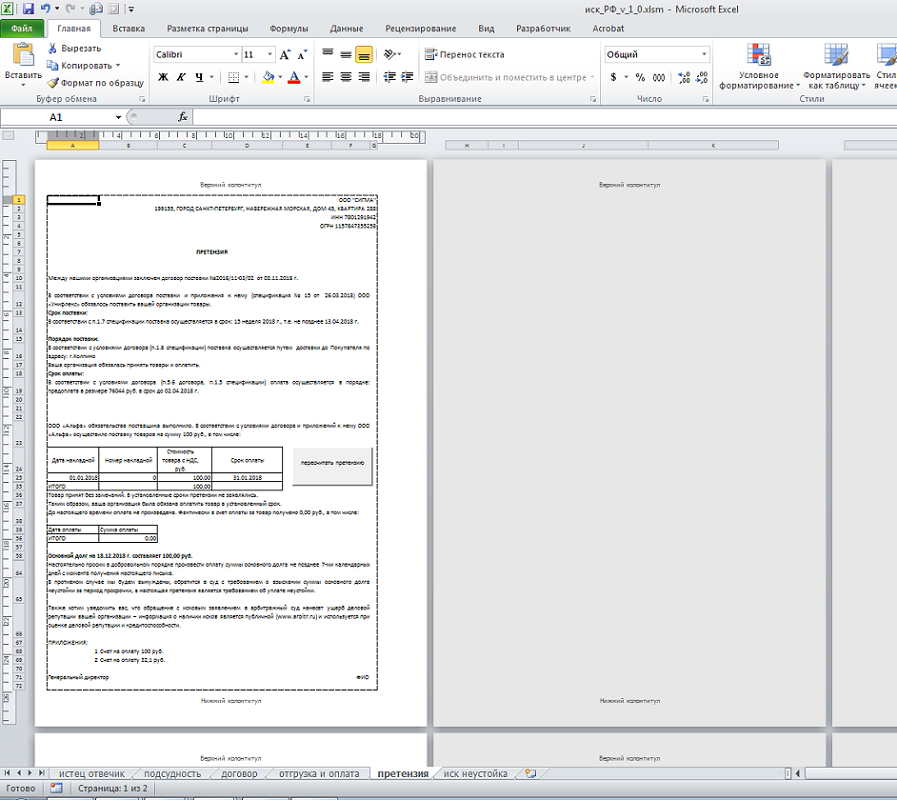Screen dimensions: 897x800
Task: Click the insert function fx icon
Action: pos(182,117)
